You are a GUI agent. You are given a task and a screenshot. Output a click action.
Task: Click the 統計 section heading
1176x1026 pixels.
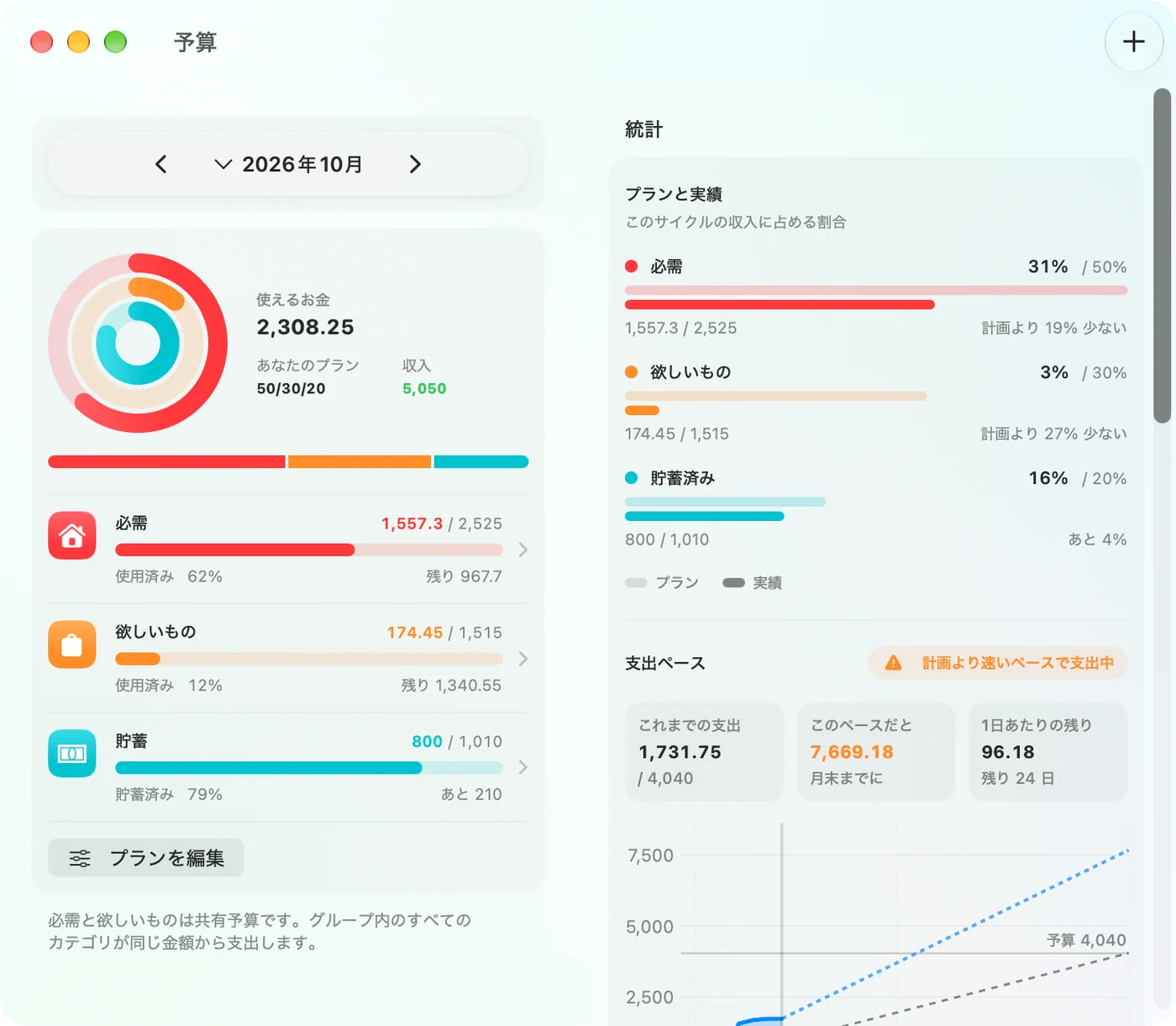(644, 129)
